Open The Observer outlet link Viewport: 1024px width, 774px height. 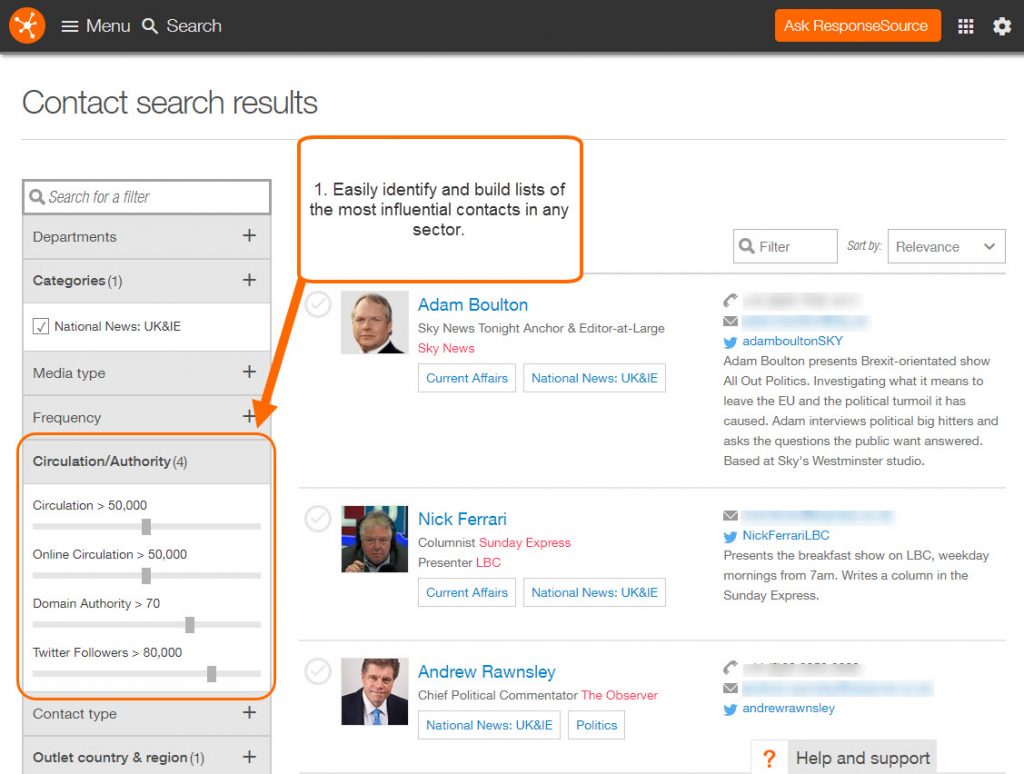[x=619, y=695]
